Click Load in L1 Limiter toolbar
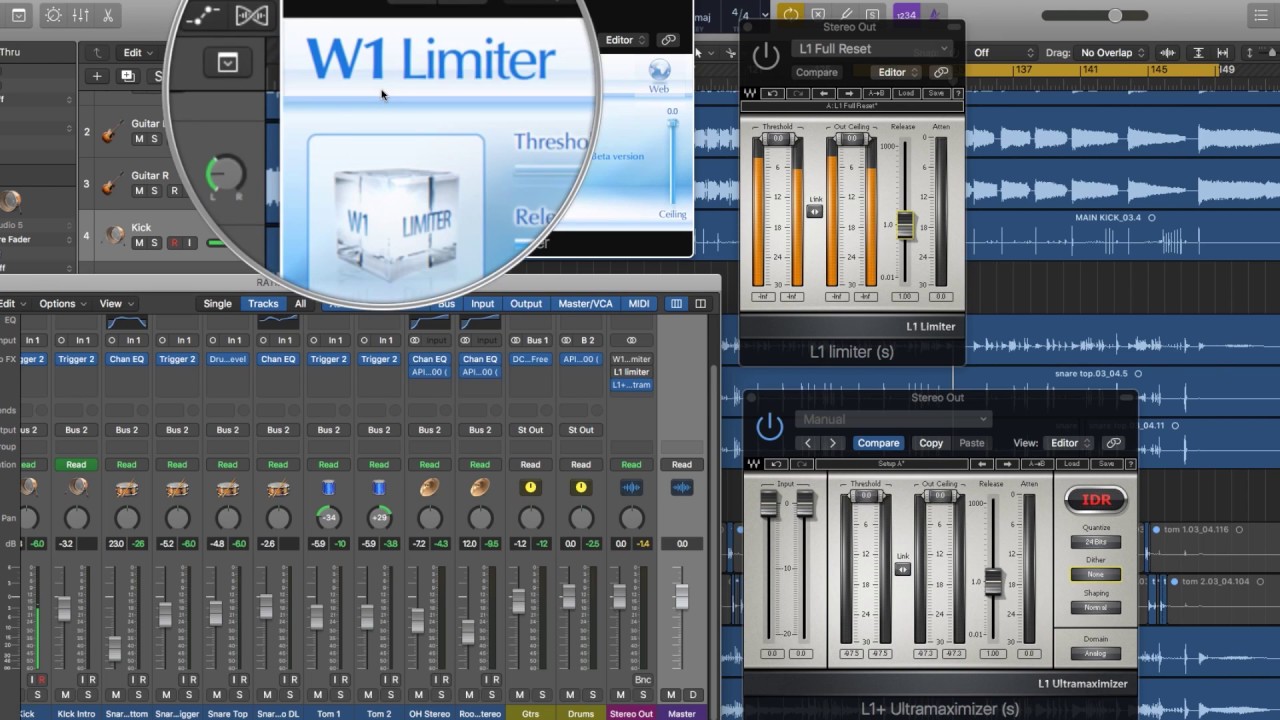Screen dimensions: 1280x720 click(x=905, y=93)
